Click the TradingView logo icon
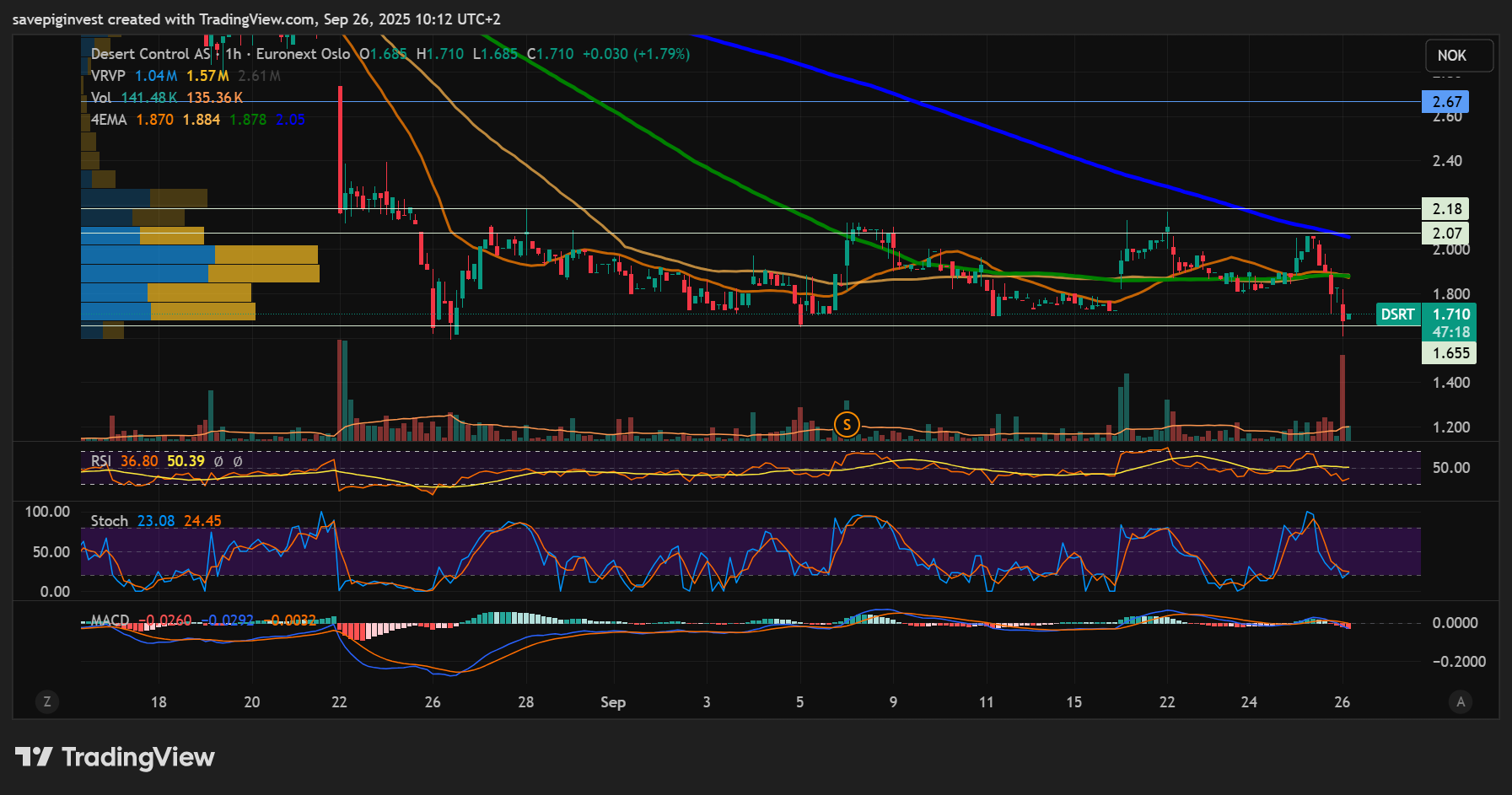 click(34, 757)
